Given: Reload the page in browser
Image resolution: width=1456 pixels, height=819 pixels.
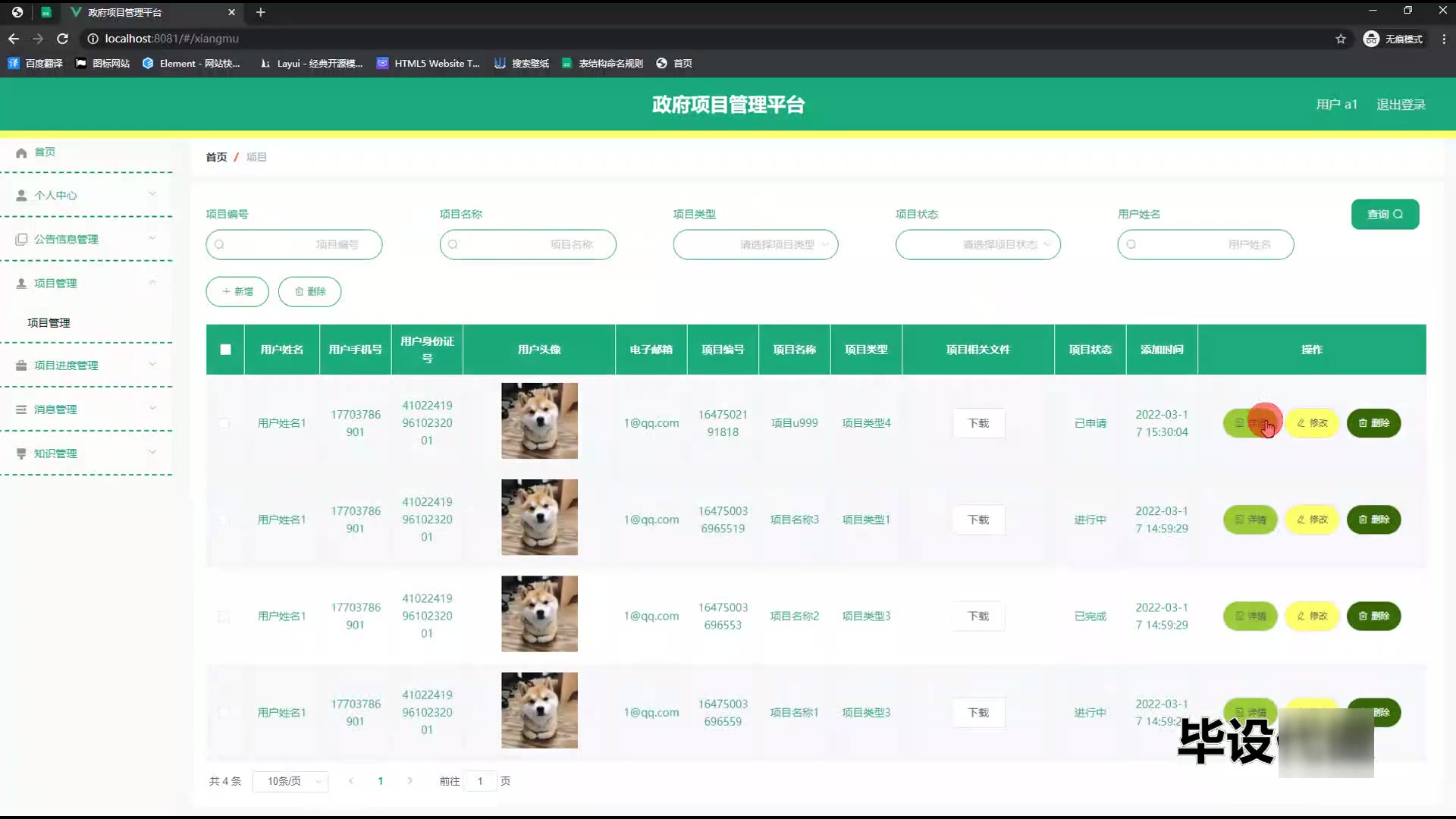Looking at the screenshot, I should (63, 39).
